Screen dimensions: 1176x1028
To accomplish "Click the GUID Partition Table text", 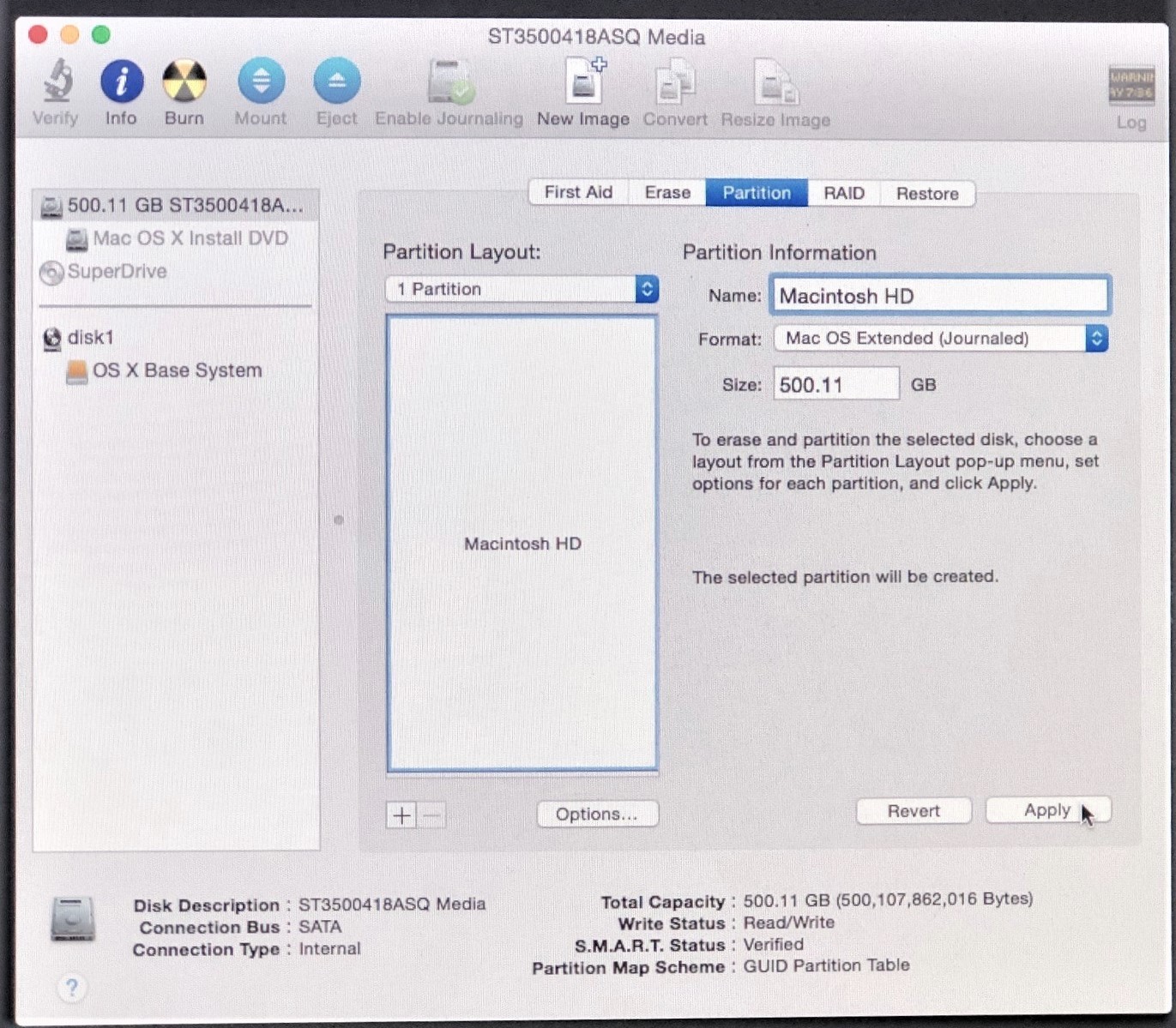I will pyautogui.click(x=826, y=965).
